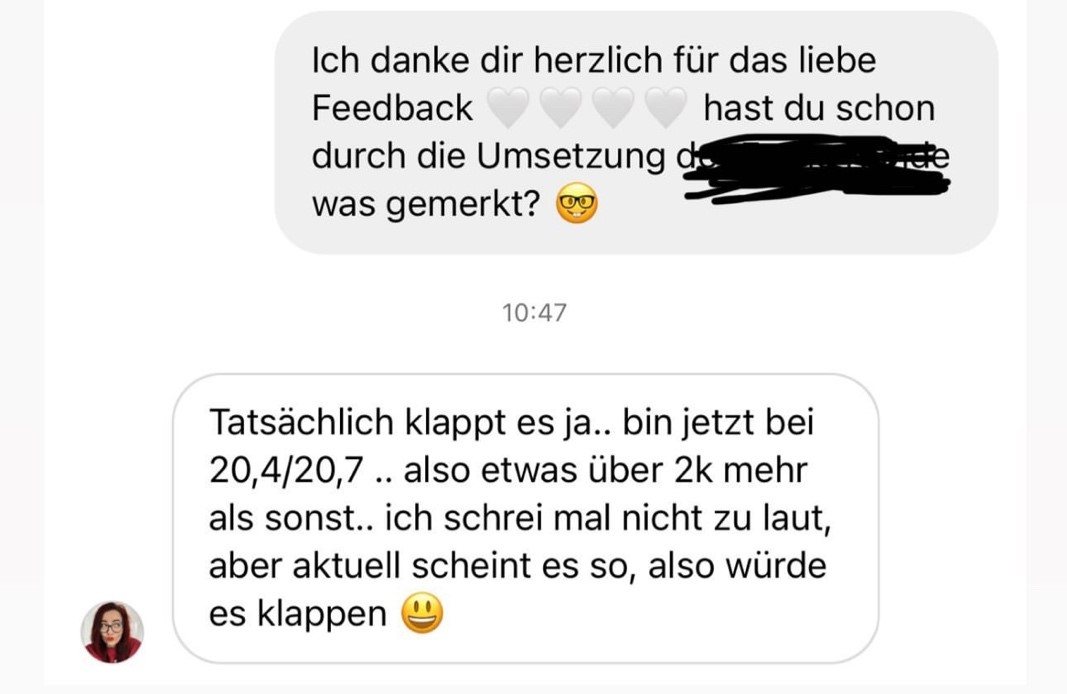1067x694 pixels.
Task: Click the nerd face emoji
Action: (x=576, y=203)
